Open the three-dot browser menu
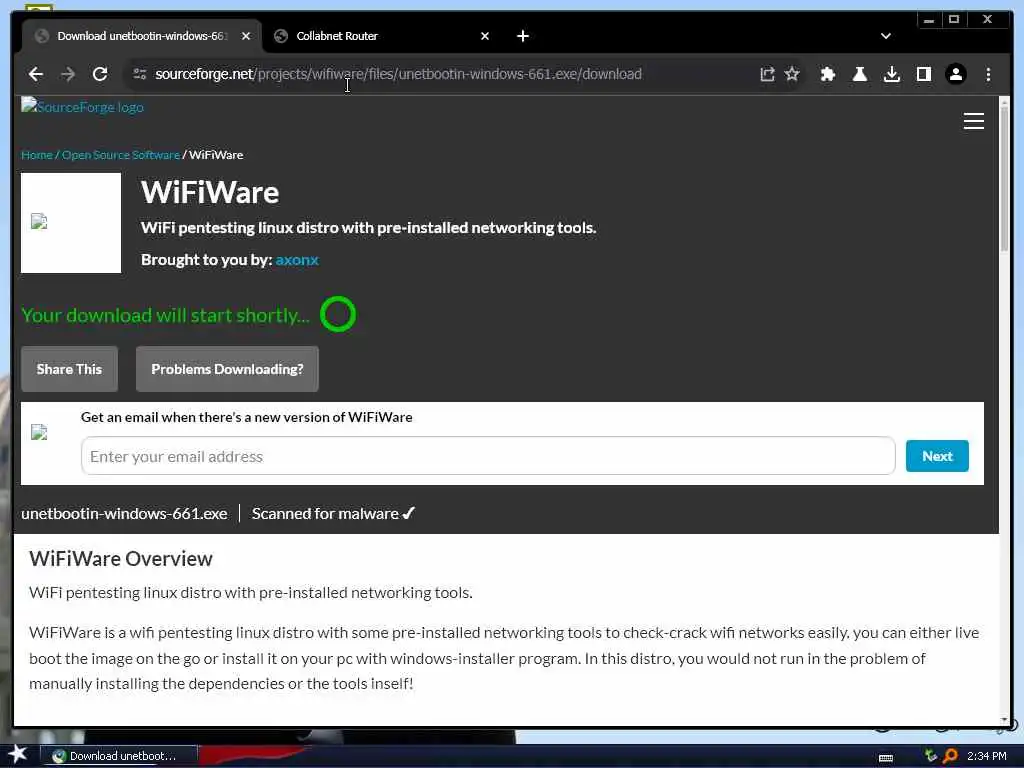Image resolution: width=1024 pixels, height=768 pixels. (x=988, y=74)
